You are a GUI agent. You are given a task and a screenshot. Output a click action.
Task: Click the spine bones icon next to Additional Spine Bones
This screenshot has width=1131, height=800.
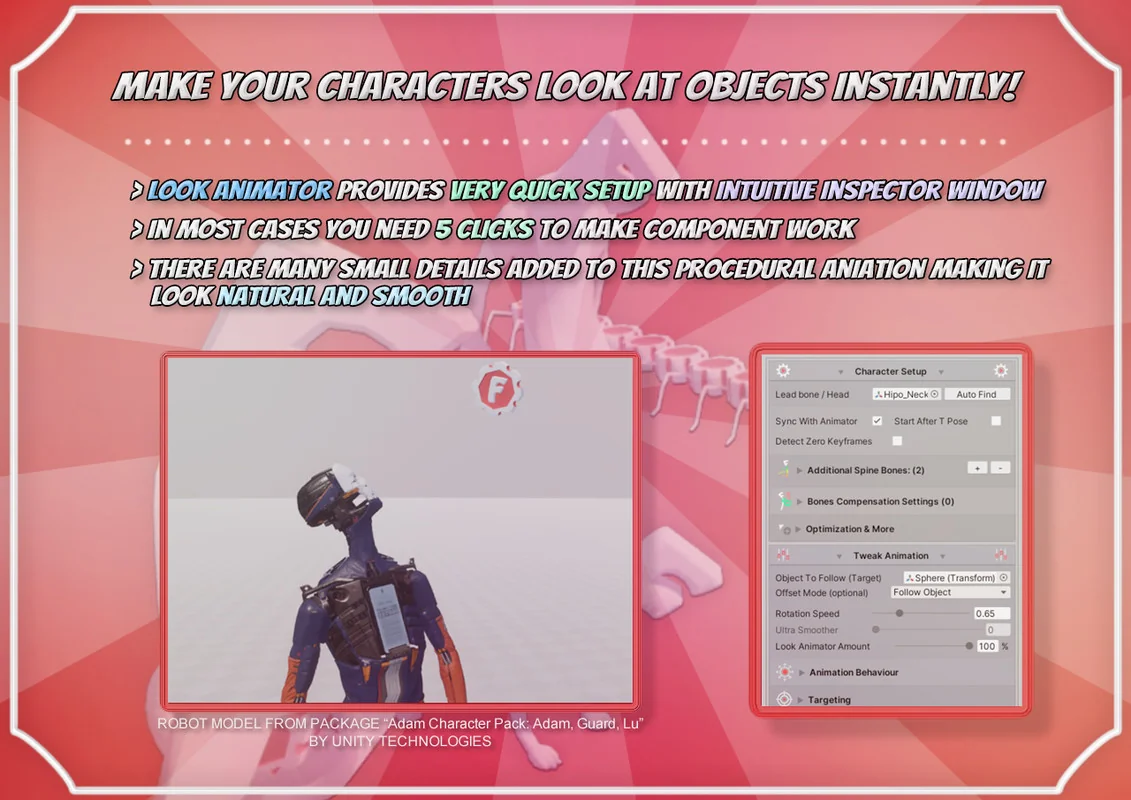[786, 467]
